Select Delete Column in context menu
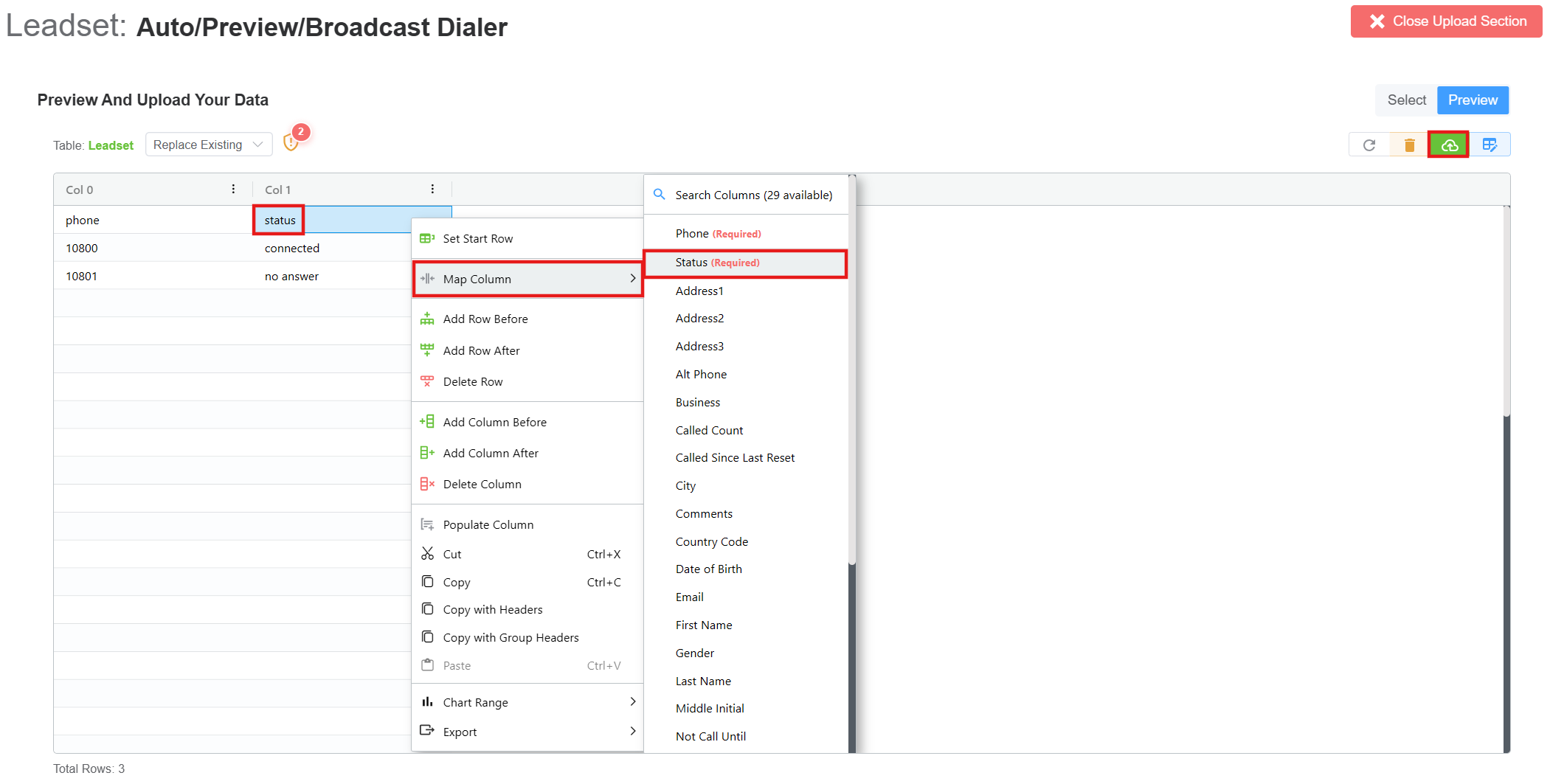 (482, 485)
